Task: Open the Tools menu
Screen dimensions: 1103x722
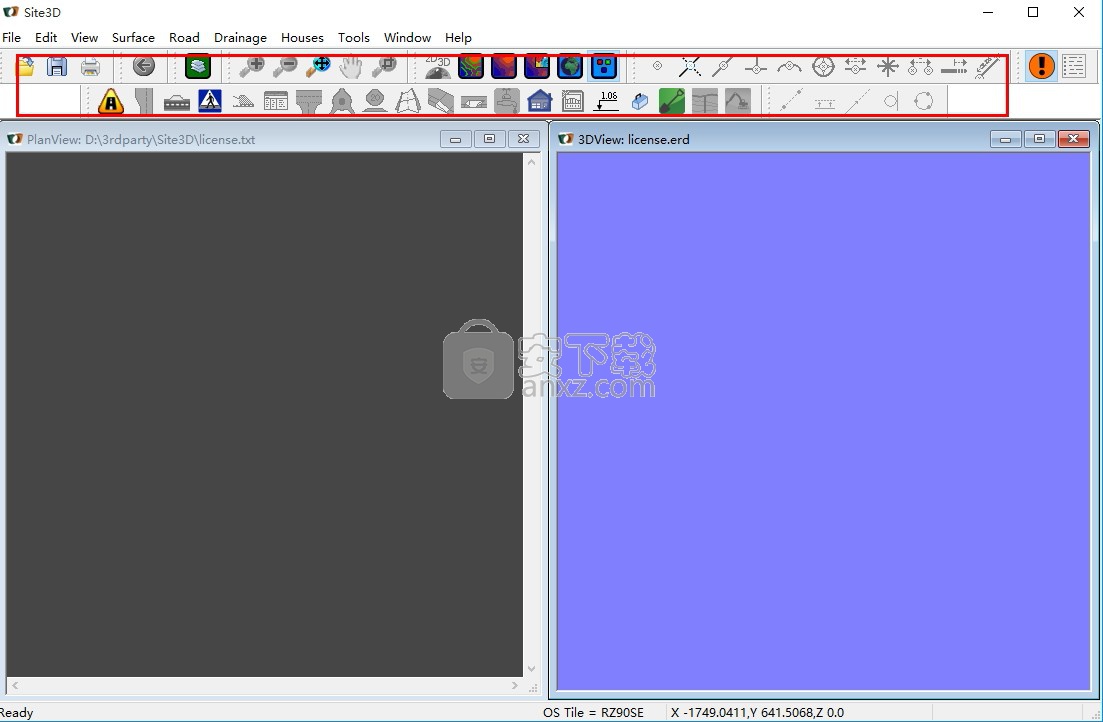Action: (x=354, y=37)
